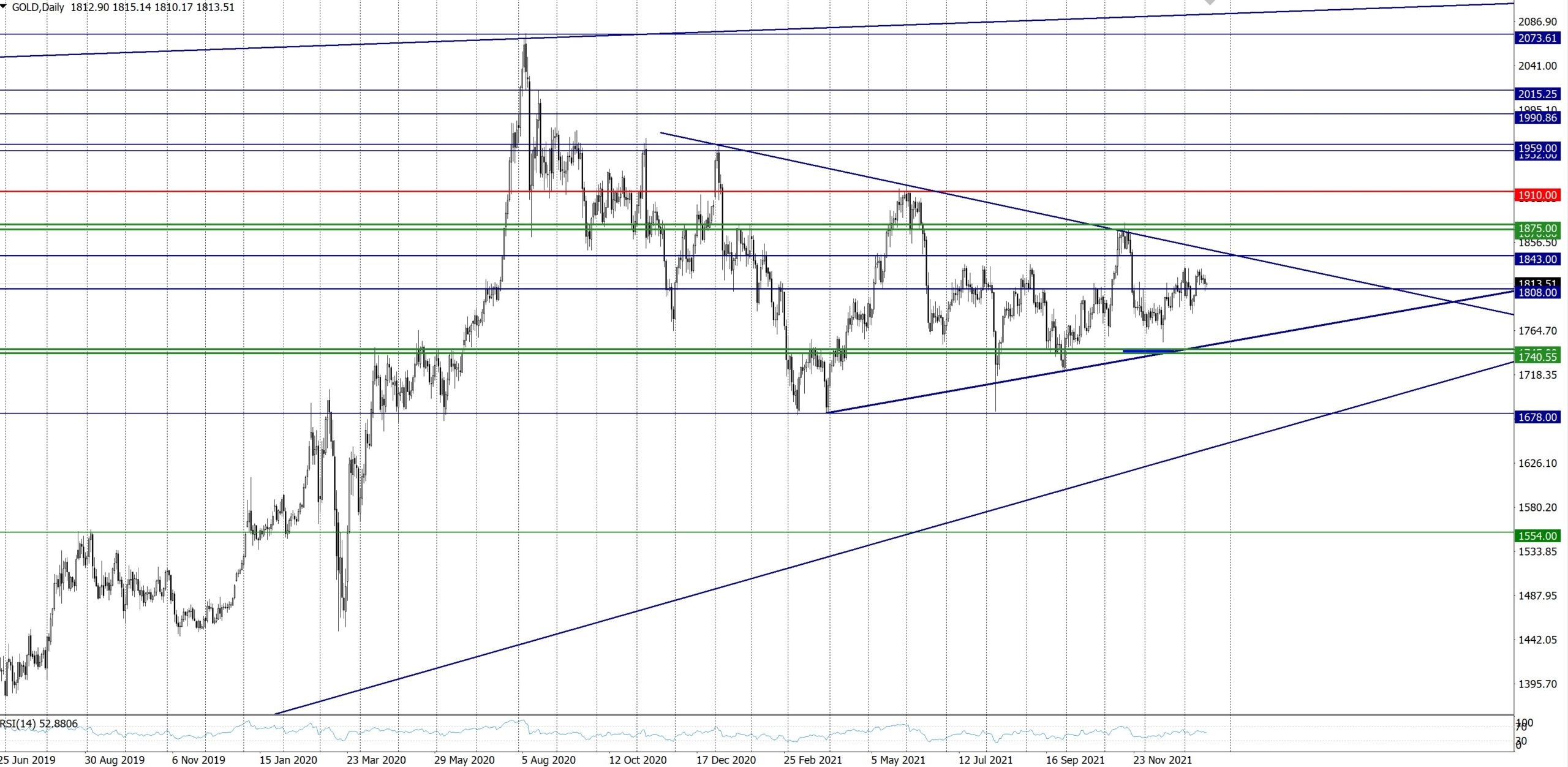The image size is (1568, 767).
Task: Click the current price 1813.51 black label
Action: coord(1537,282)
